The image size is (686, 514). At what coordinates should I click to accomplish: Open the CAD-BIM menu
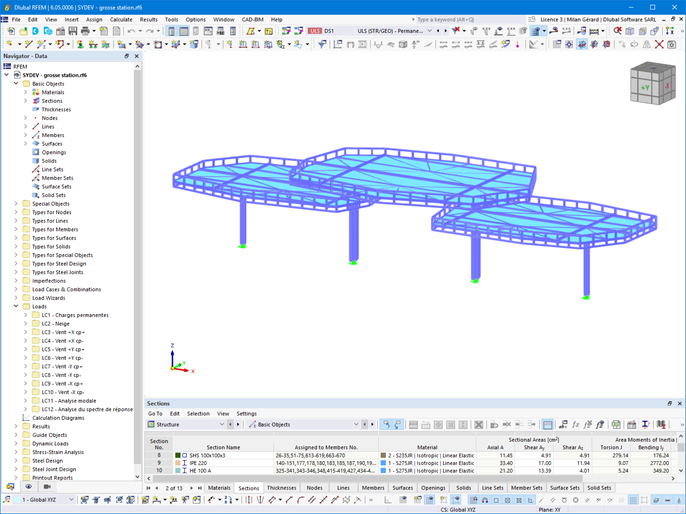point(252,20)
